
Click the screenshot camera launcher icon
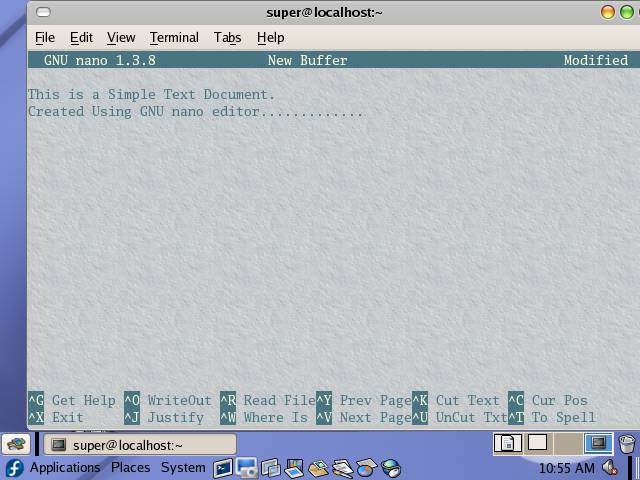pos(247,468)
